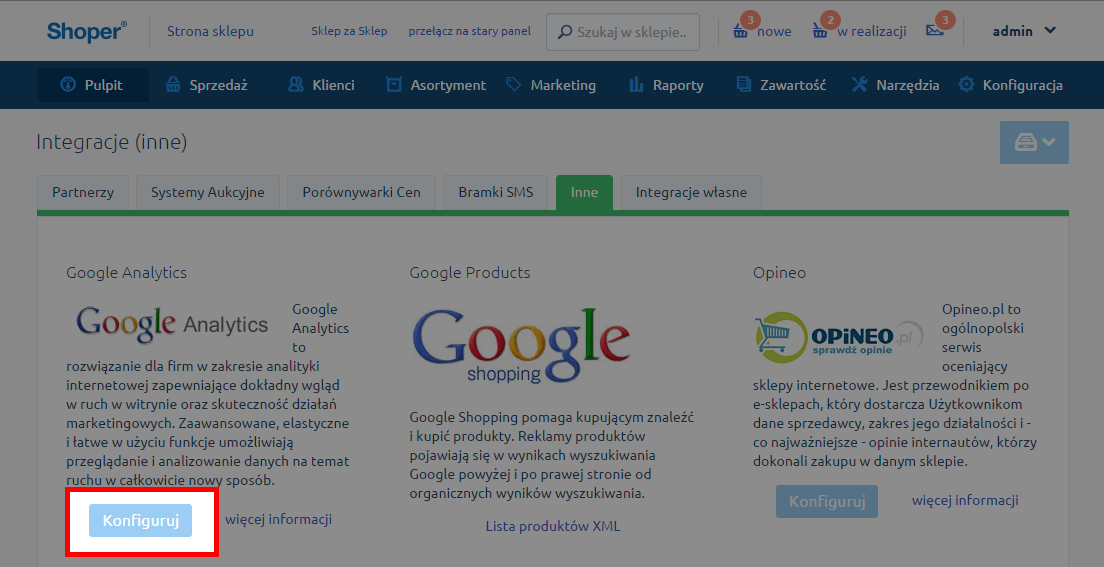Open the Asortyment menu
Image resolution: width=1104 pixels, height=567 pixels.
436,85
